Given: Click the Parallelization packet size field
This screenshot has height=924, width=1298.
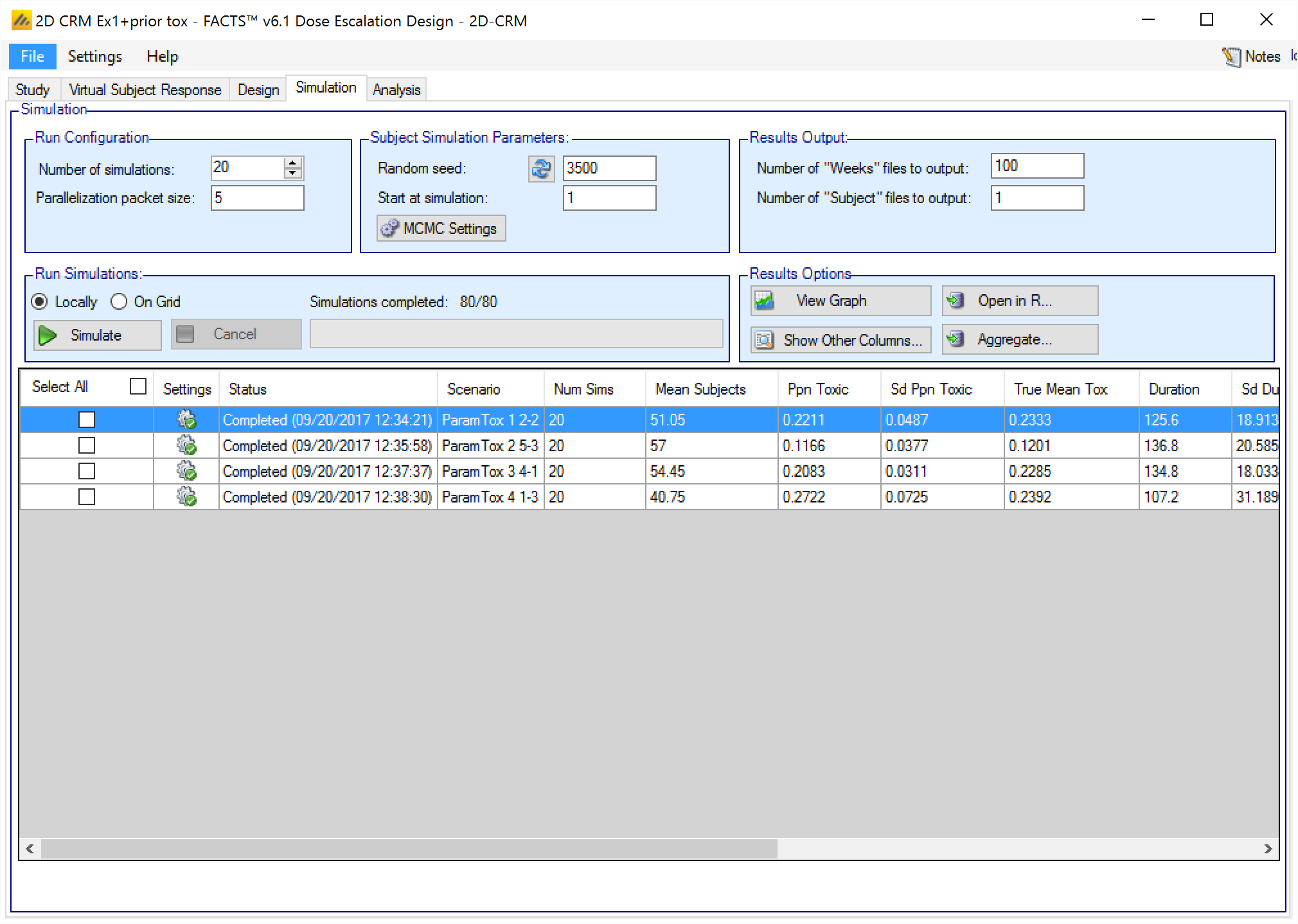Looking at the screenshot, I should [257, 198].
